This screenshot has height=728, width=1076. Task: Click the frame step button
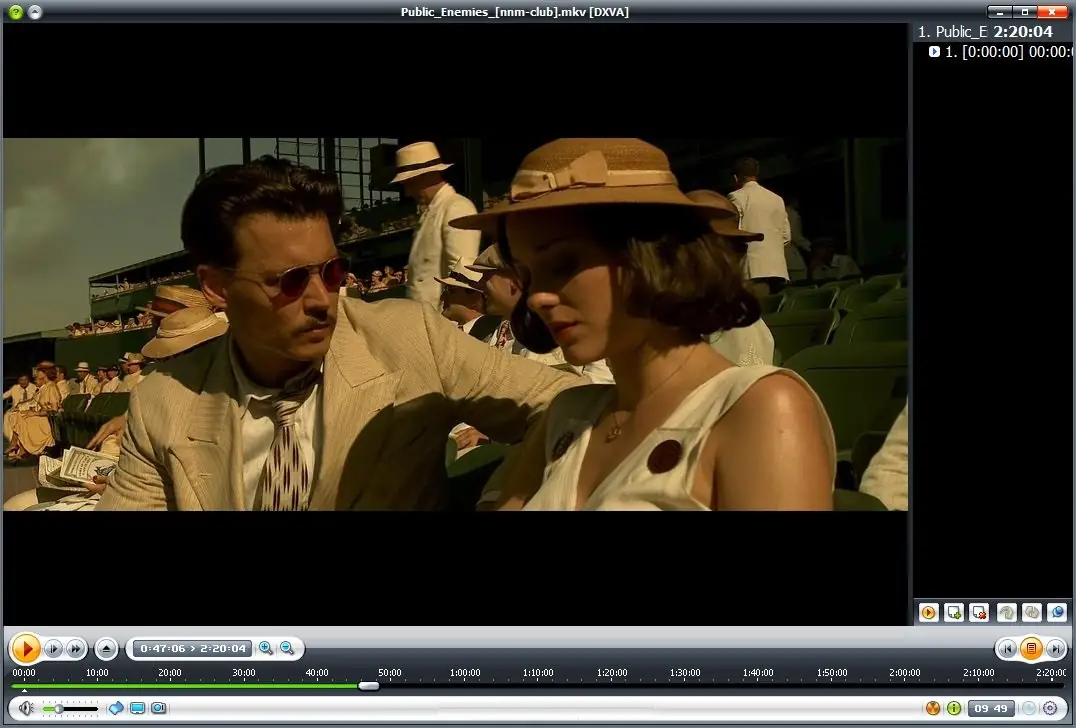55,649
